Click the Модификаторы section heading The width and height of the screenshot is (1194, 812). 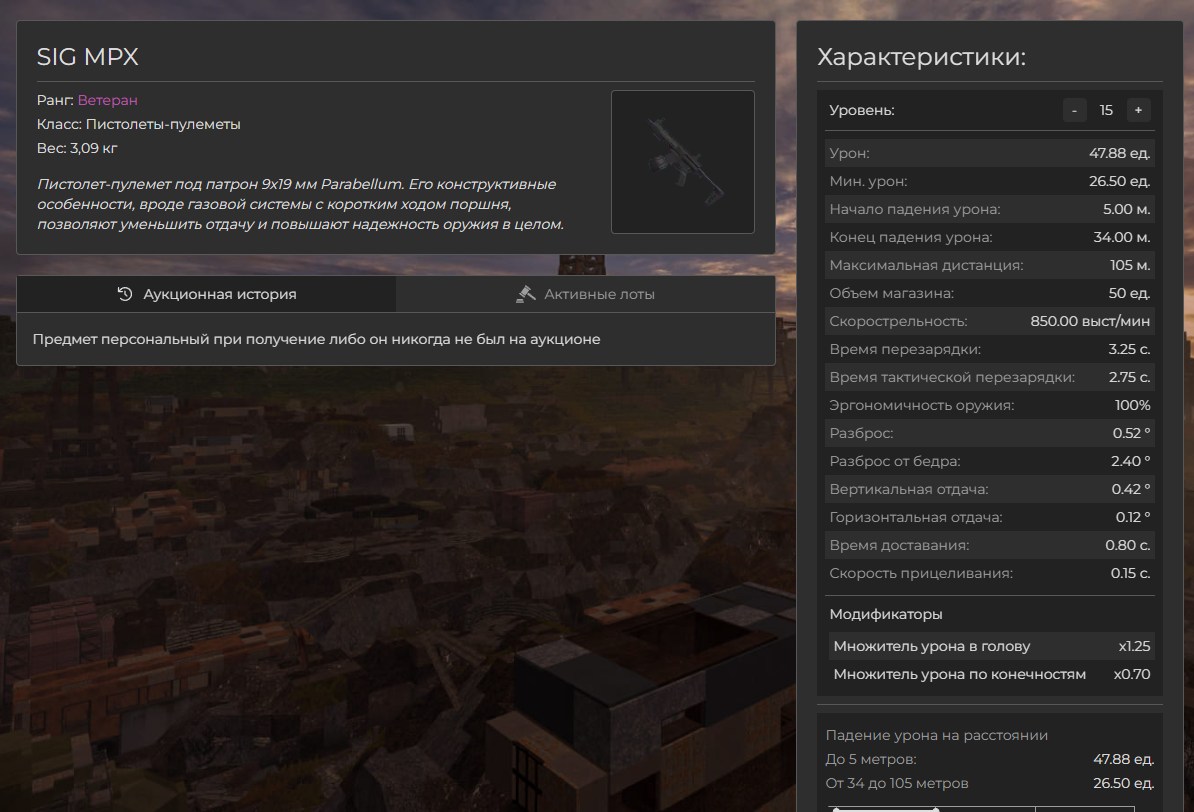886,614
